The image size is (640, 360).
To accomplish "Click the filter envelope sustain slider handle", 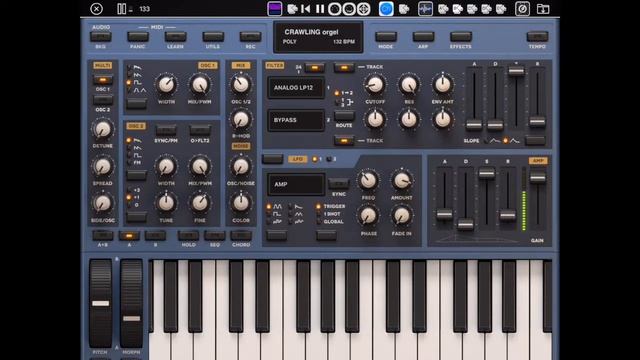I will click(x=516, y=70).
